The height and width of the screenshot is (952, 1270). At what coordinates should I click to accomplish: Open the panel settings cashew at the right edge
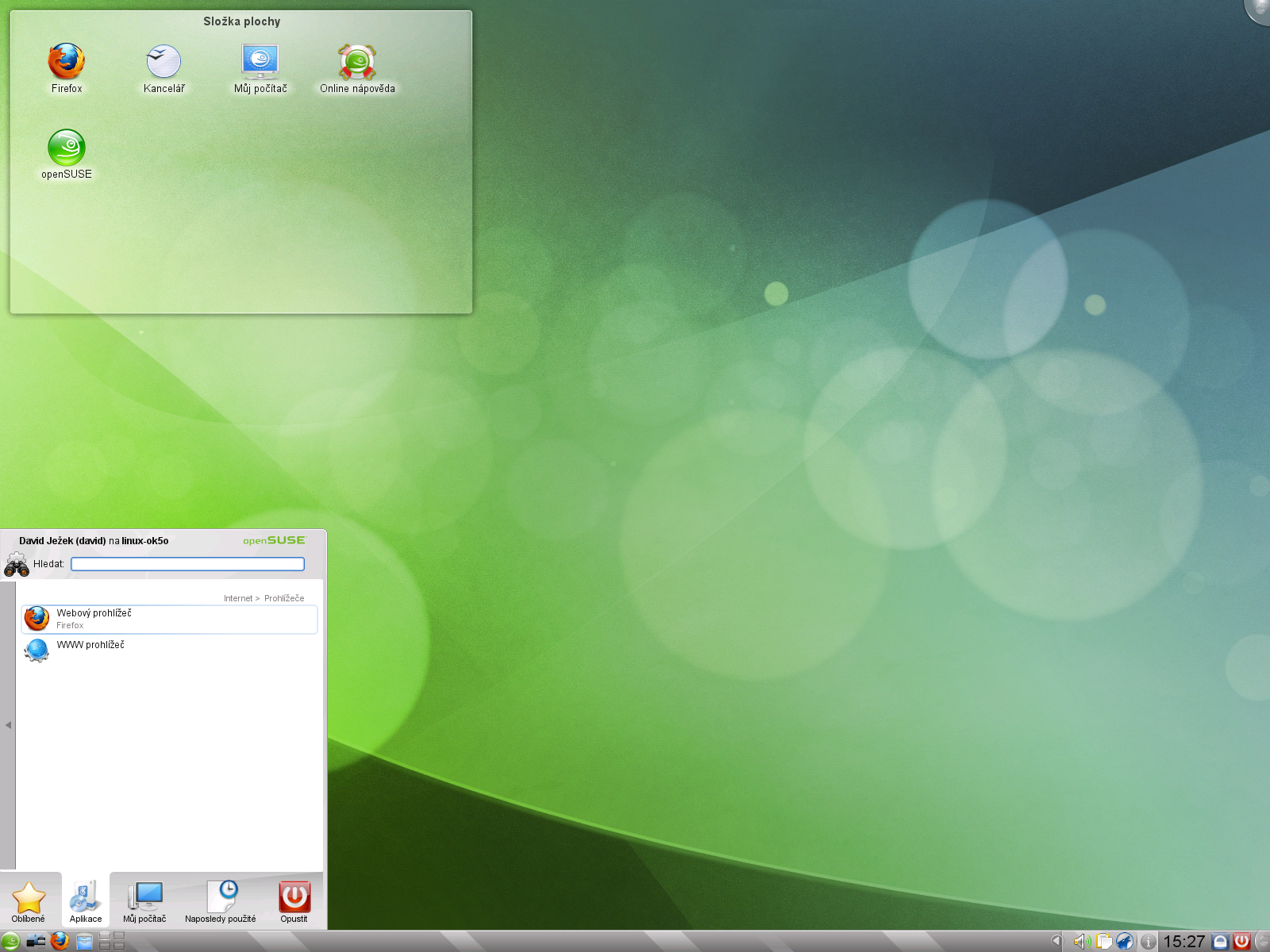point(1263,942)
